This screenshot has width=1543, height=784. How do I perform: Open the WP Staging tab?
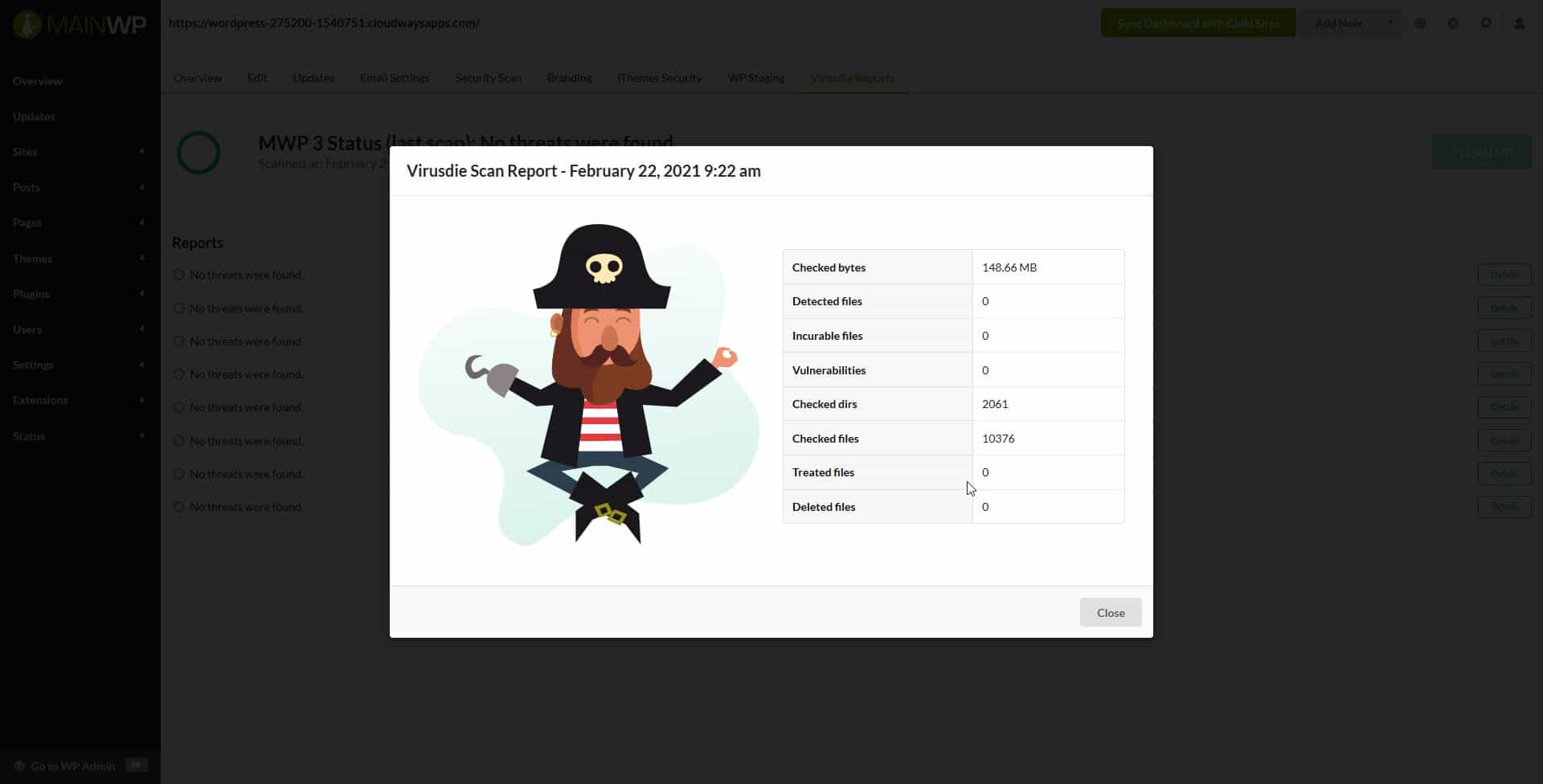[756, 78]
